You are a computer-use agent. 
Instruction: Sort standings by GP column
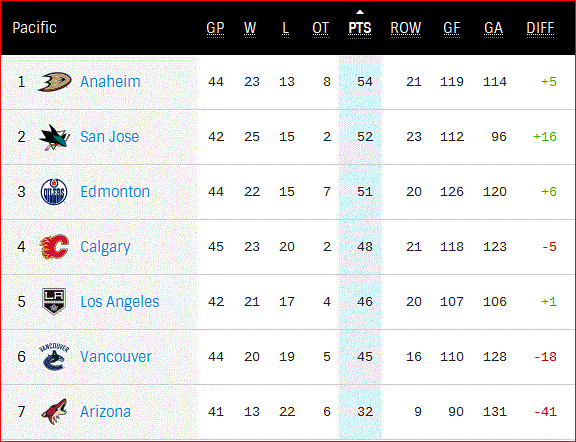(x=215, y=29)
